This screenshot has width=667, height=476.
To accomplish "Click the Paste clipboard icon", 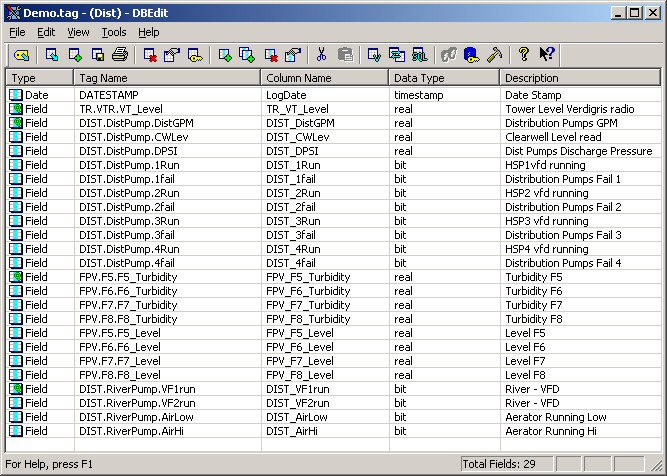I will [345, 55].
